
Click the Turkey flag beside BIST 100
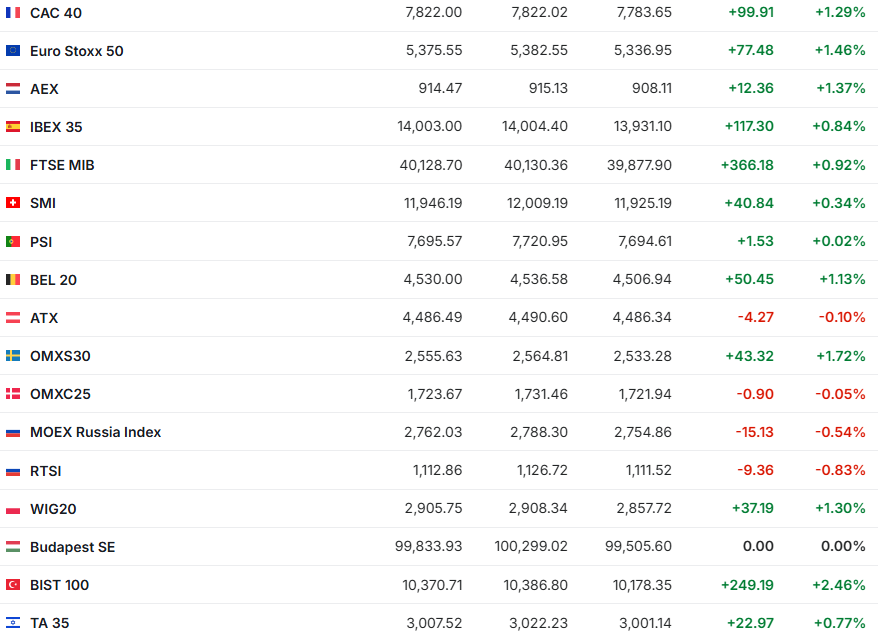(x=13, y=585)
